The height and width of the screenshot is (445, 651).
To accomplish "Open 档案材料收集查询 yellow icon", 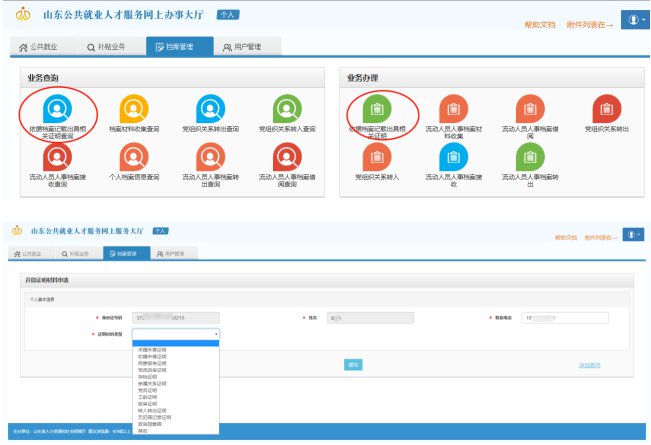I will pos(134,109).
